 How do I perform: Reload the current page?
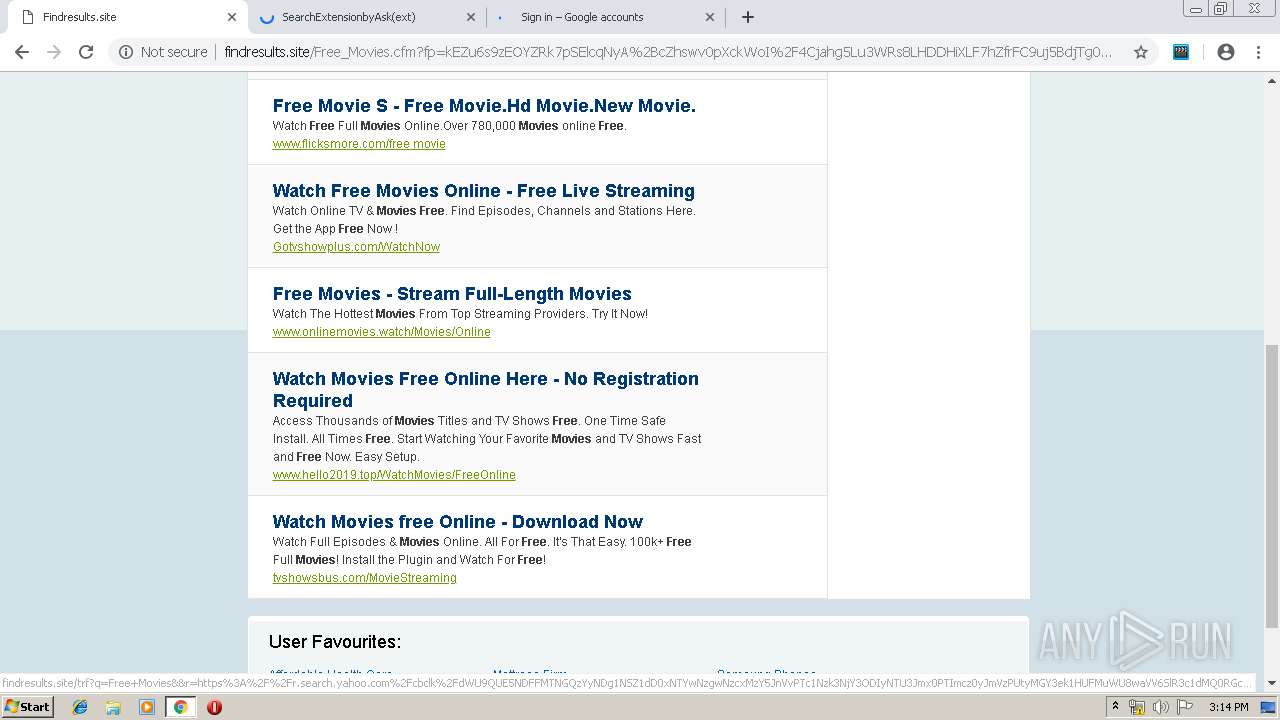point(86,52)
